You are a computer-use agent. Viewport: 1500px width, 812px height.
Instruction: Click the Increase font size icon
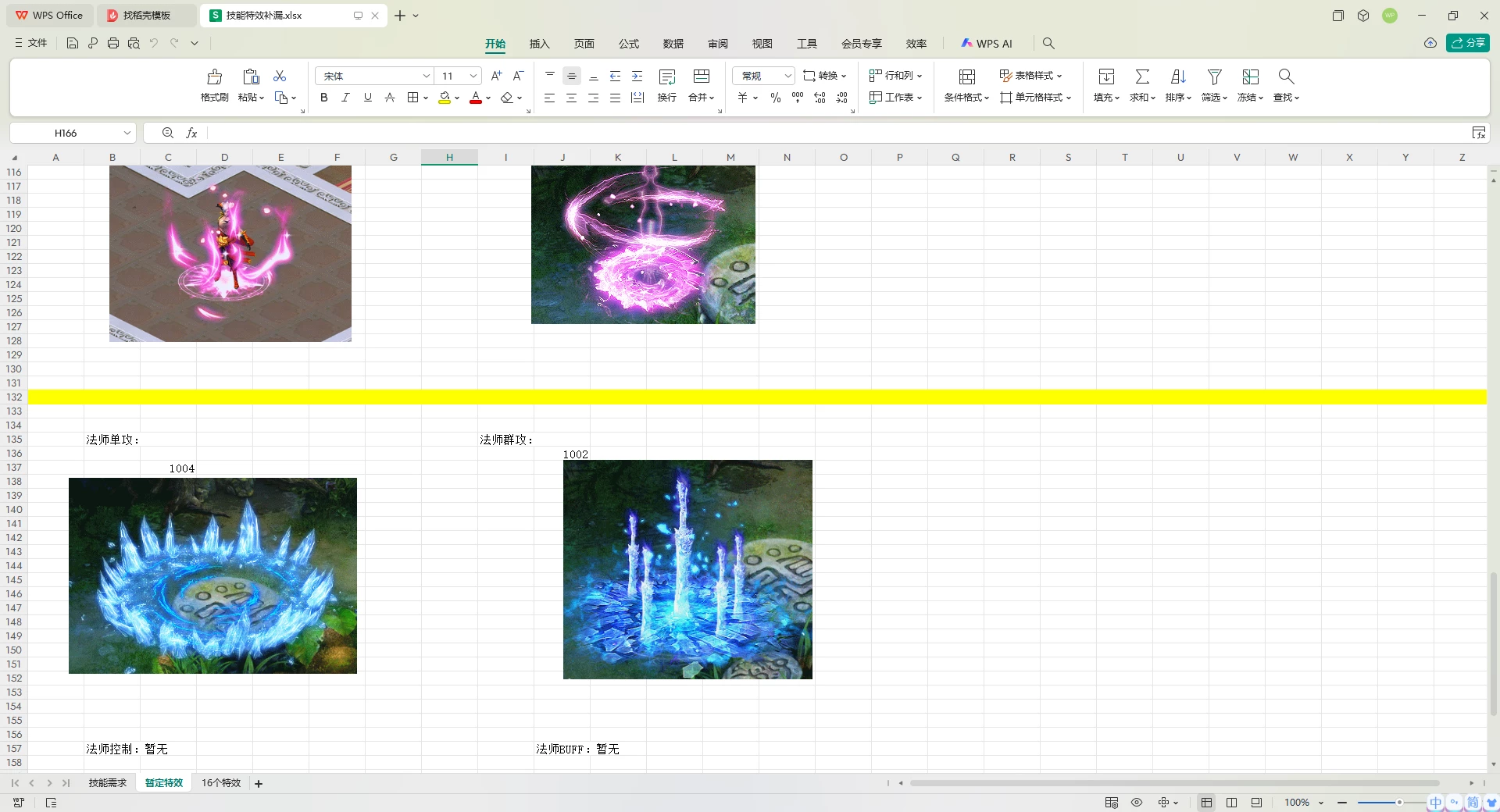pos(496,76)
